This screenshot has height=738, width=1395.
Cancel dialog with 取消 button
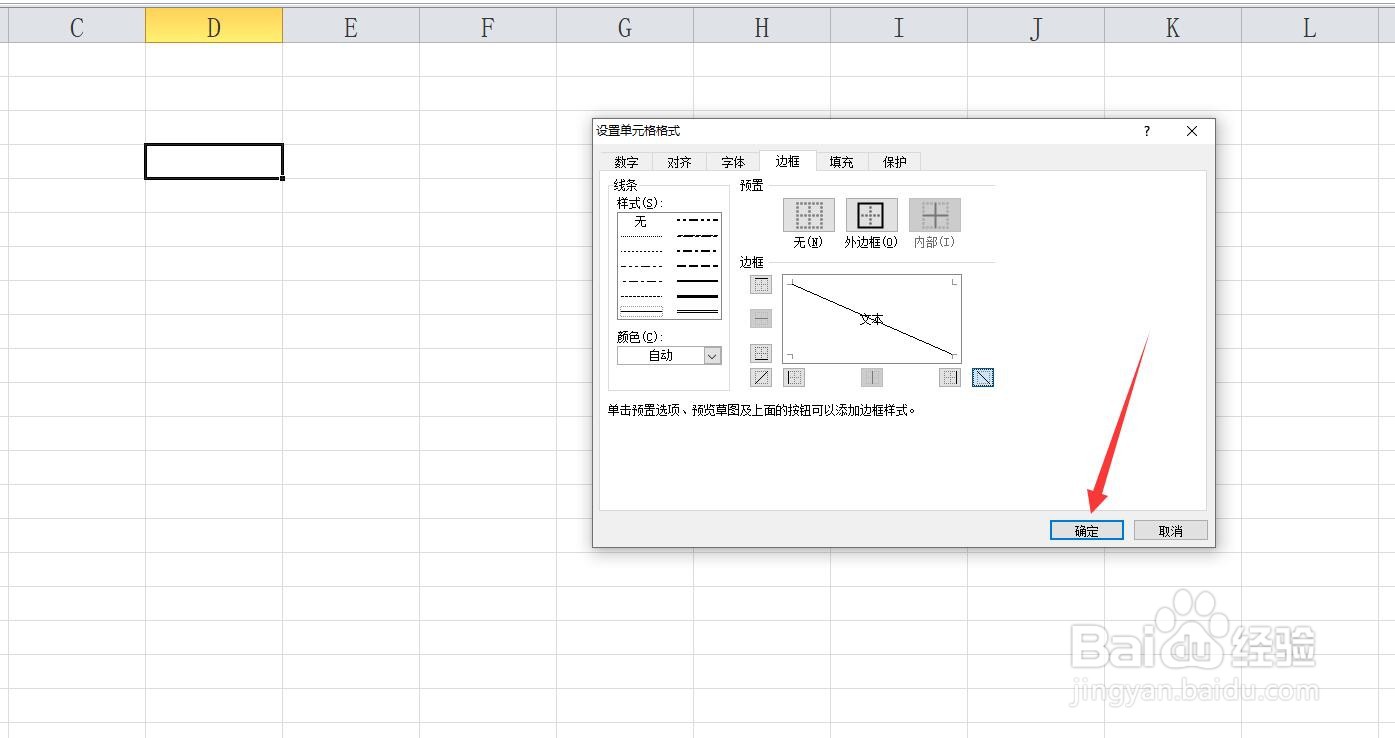[1171, 531]
